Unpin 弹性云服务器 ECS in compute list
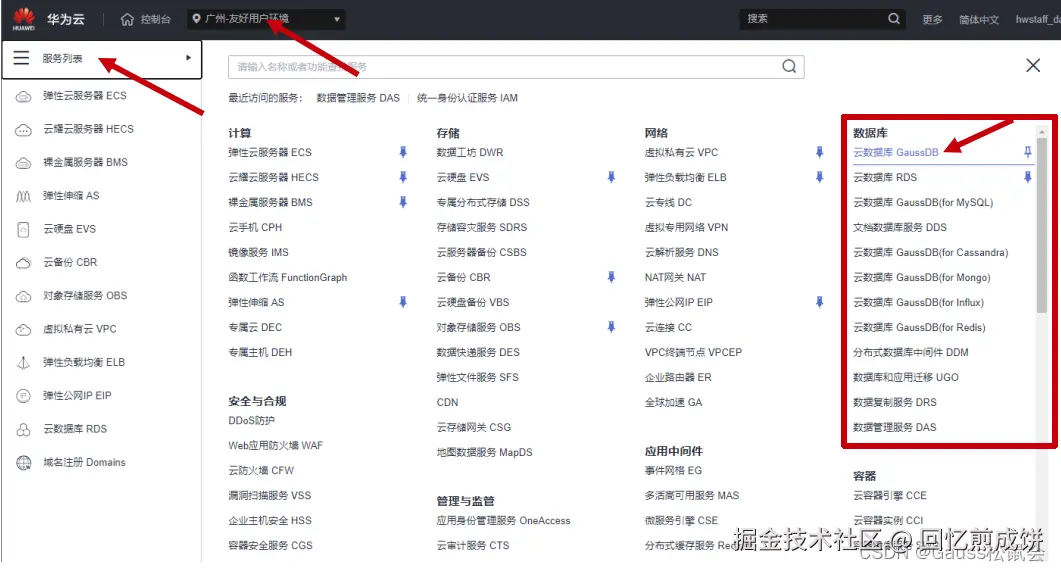Viewport: 1061px width, 571px height. pyautogui.click(x=403, y=152)
